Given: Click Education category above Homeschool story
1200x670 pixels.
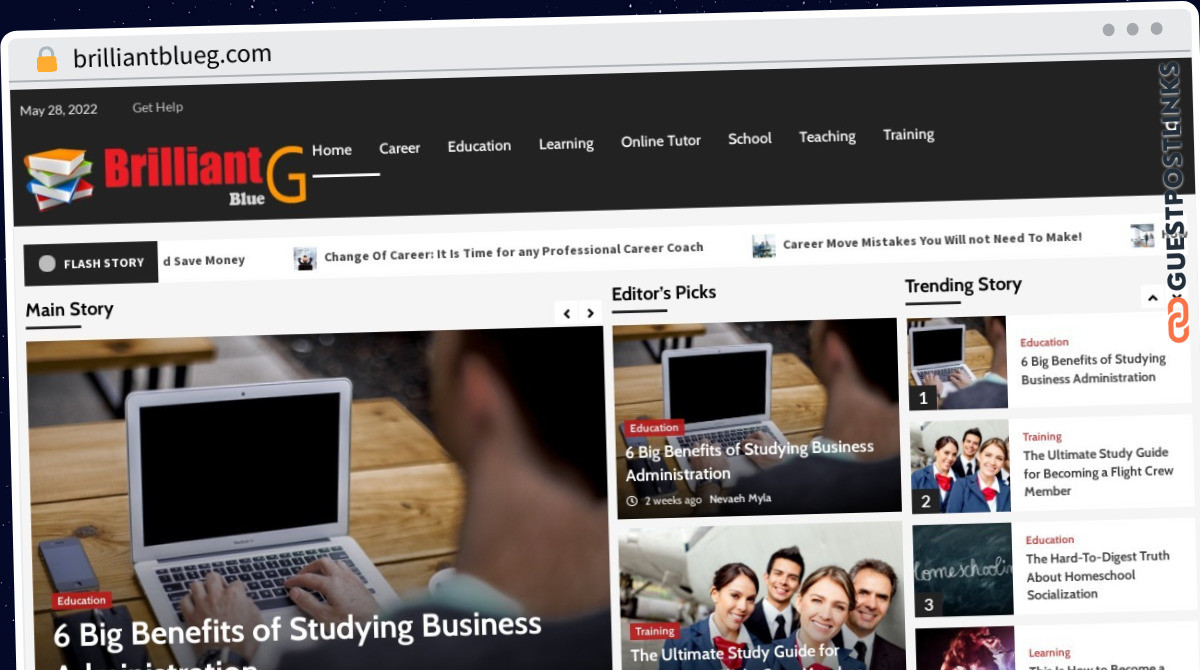Looking at the screenshot, I should pyautogui.click(x=1050, y=540).
